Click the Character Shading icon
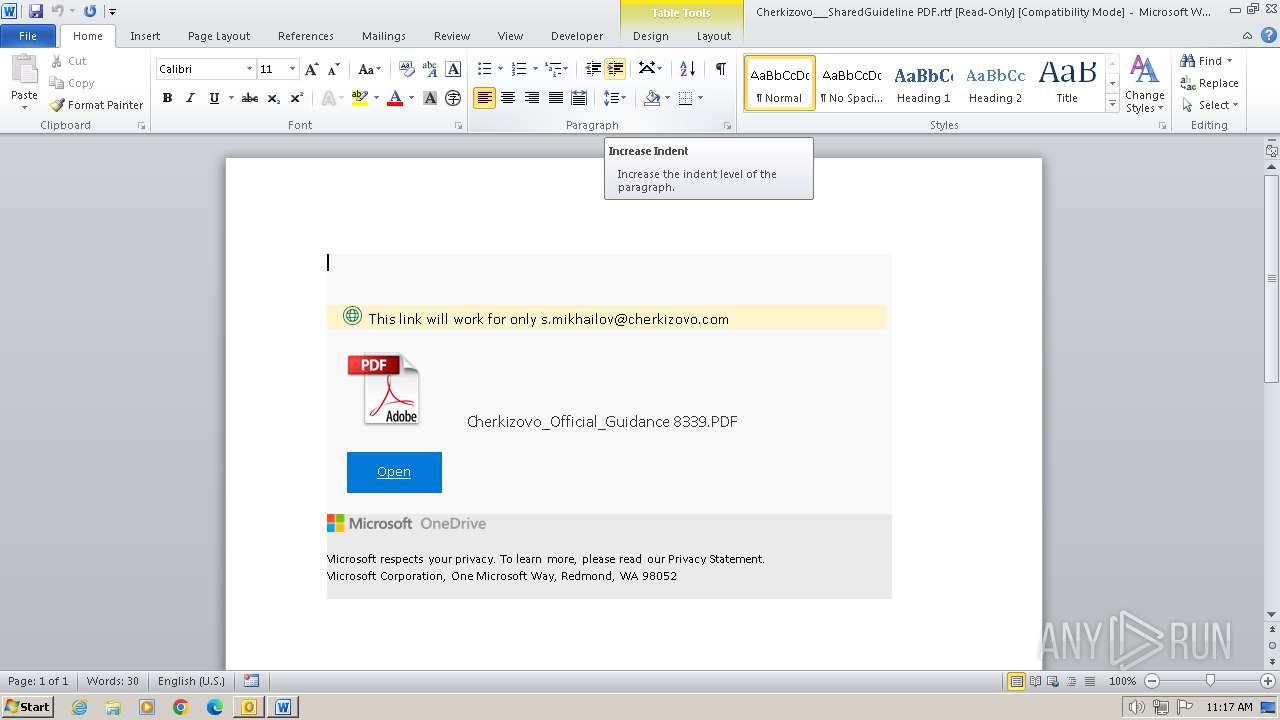The image size is (1280, 720). (430, 98)
